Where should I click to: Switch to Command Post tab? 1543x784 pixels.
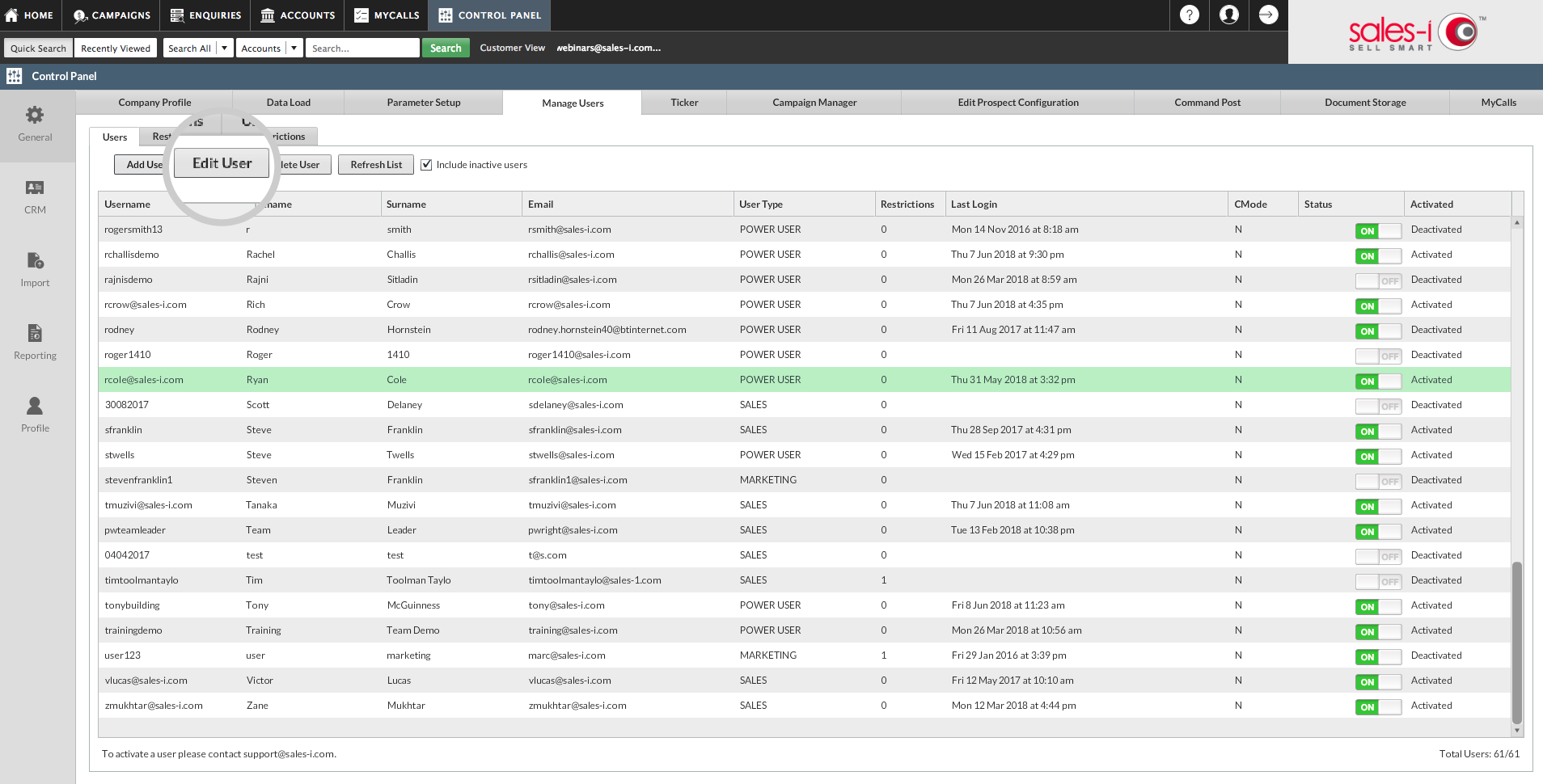click(x=1207, y=103)
